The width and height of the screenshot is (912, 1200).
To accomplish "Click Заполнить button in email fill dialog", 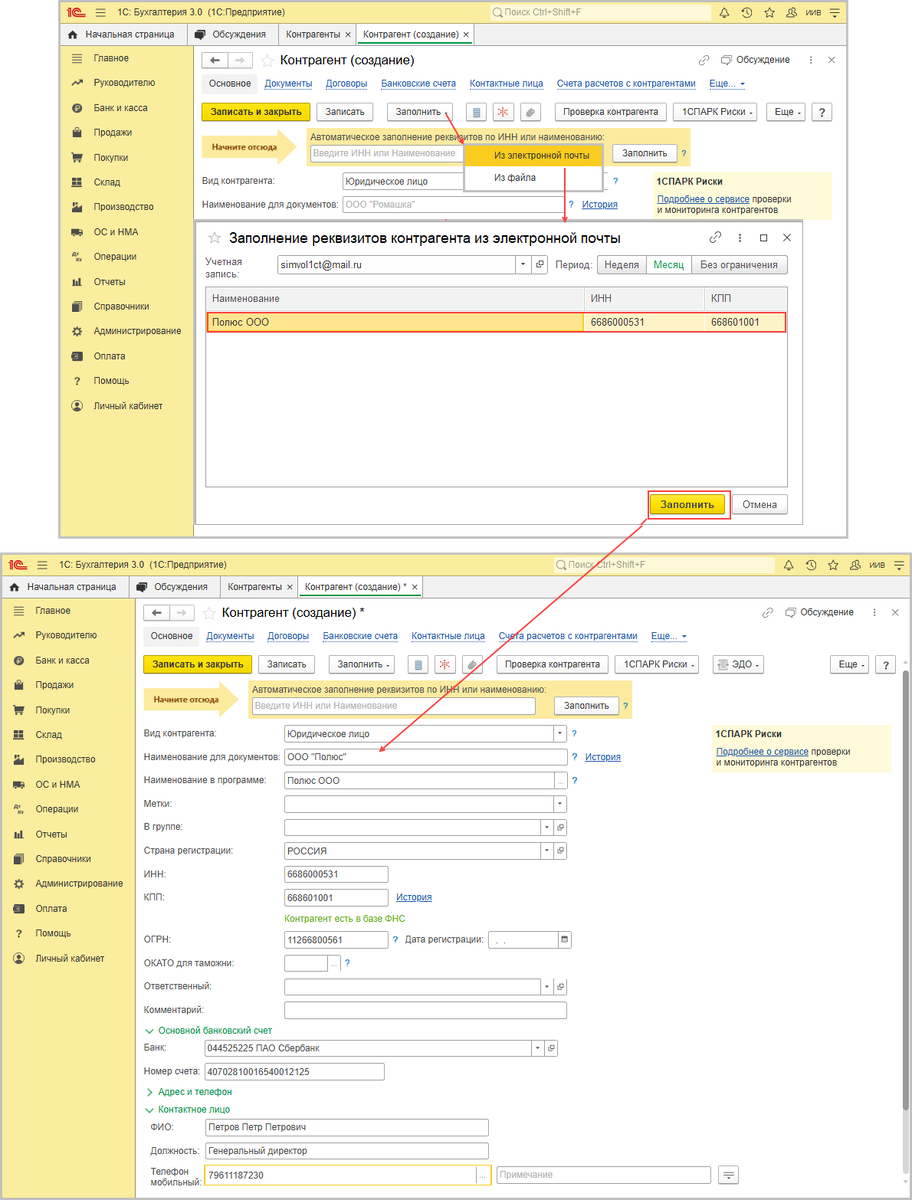I will pyautogui.click(x=688, y=505).
